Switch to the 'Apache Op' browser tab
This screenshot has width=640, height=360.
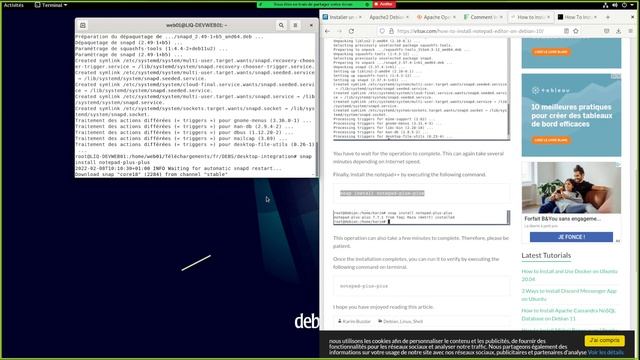[435, 17]
